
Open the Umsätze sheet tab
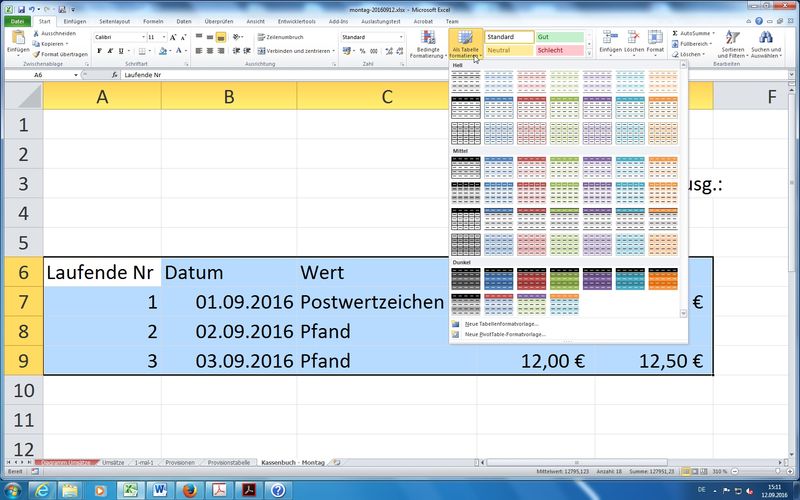click(x=113, y=462)
